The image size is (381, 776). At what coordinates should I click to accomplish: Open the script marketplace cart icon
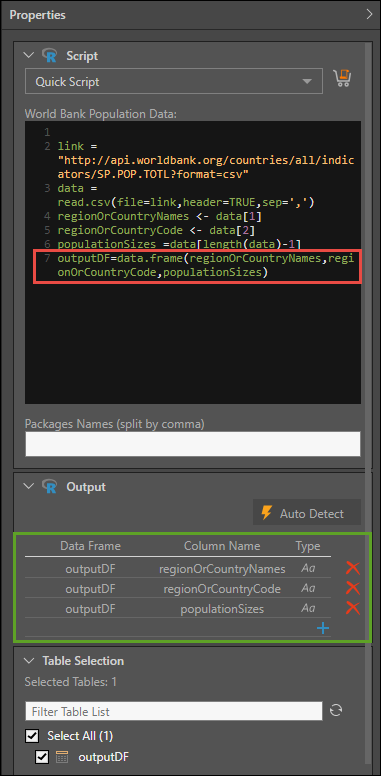point(342,79)
